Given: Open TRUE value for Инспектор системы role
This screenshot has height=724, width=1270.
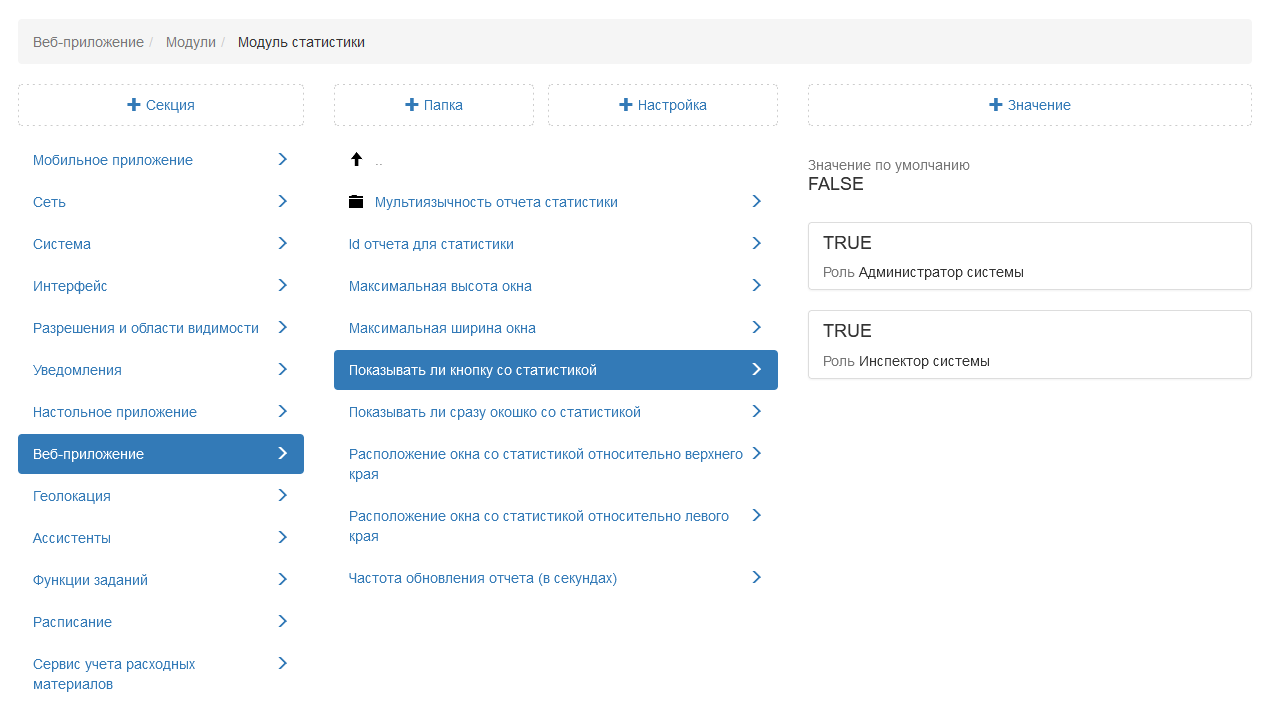Looking at the screenshot, I should point(1029,344).
